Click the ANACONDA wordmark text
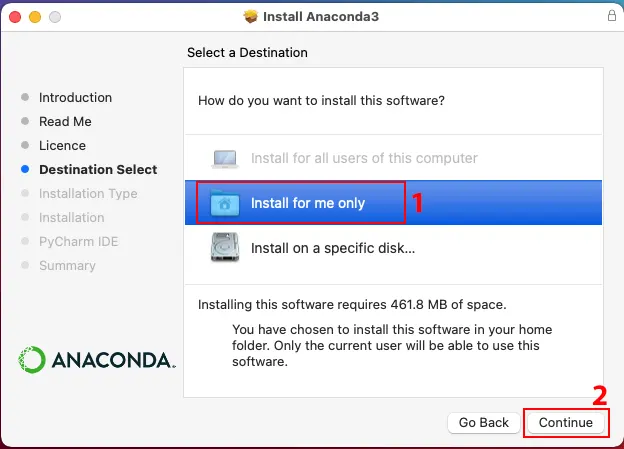The height and width of the screenshot is (449, 624). 113,360
